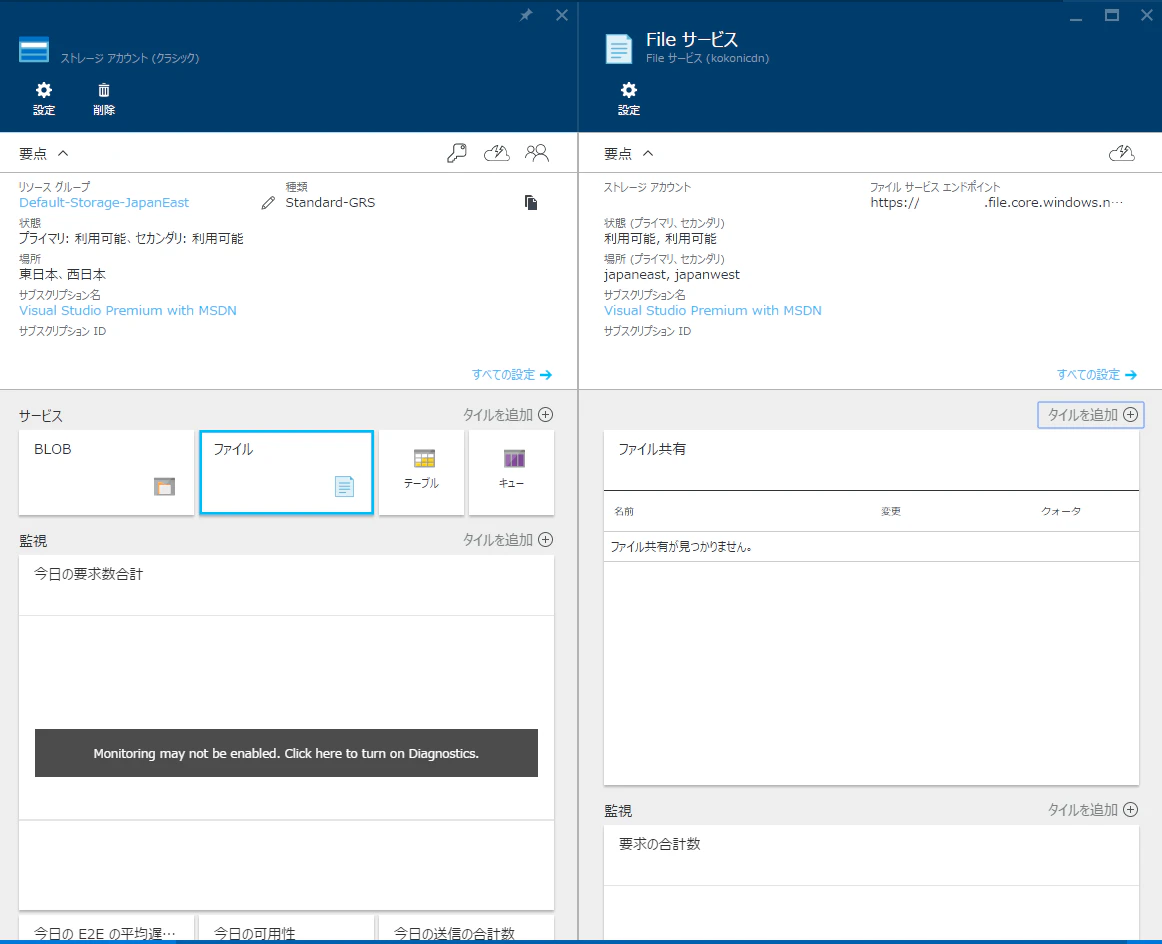Open Default-Storage-JapanEast resource group link
The image size is (1162, 944).
coord(104,202)
